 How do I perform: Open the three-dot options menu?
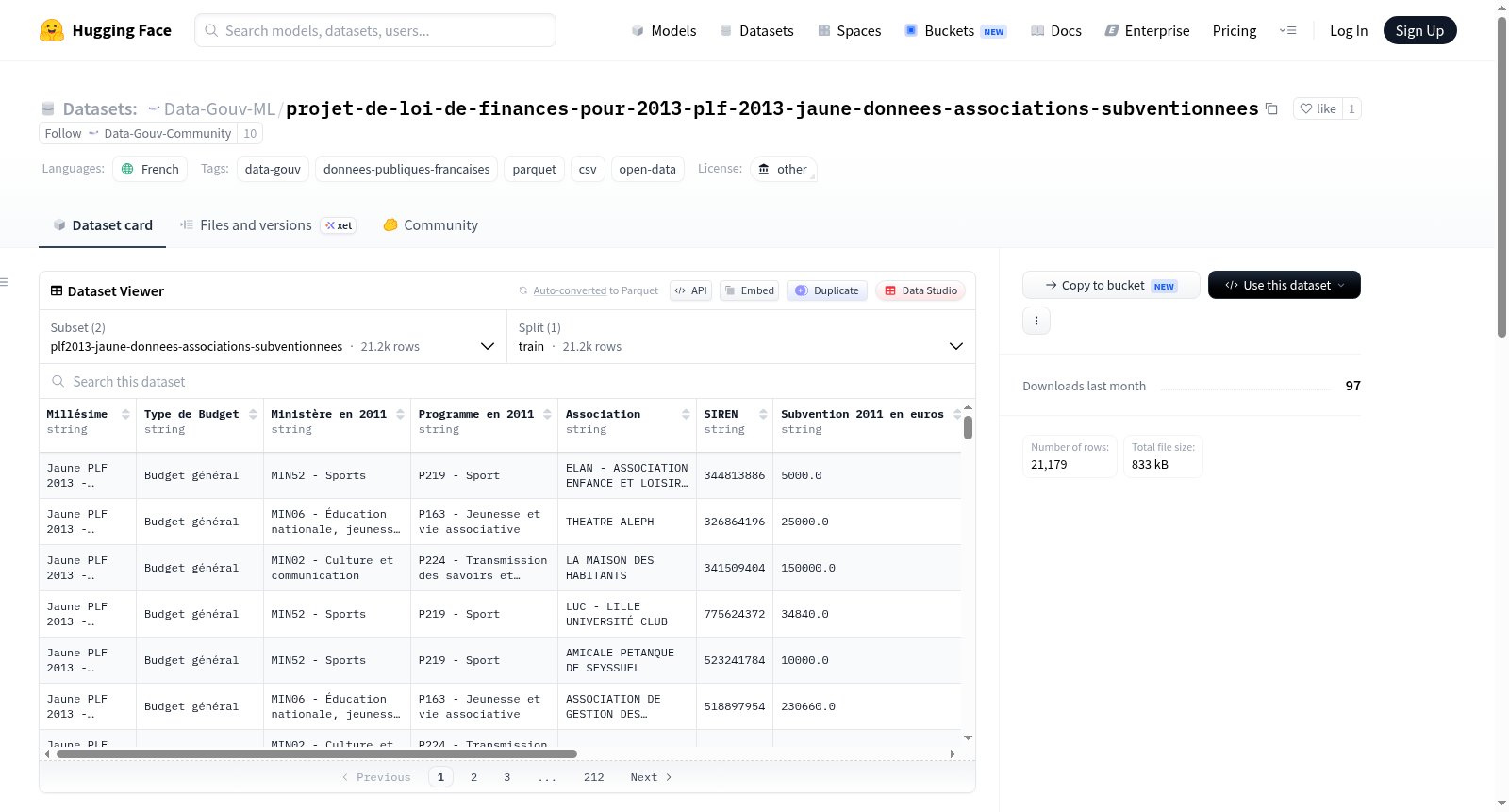(1036, 321)
